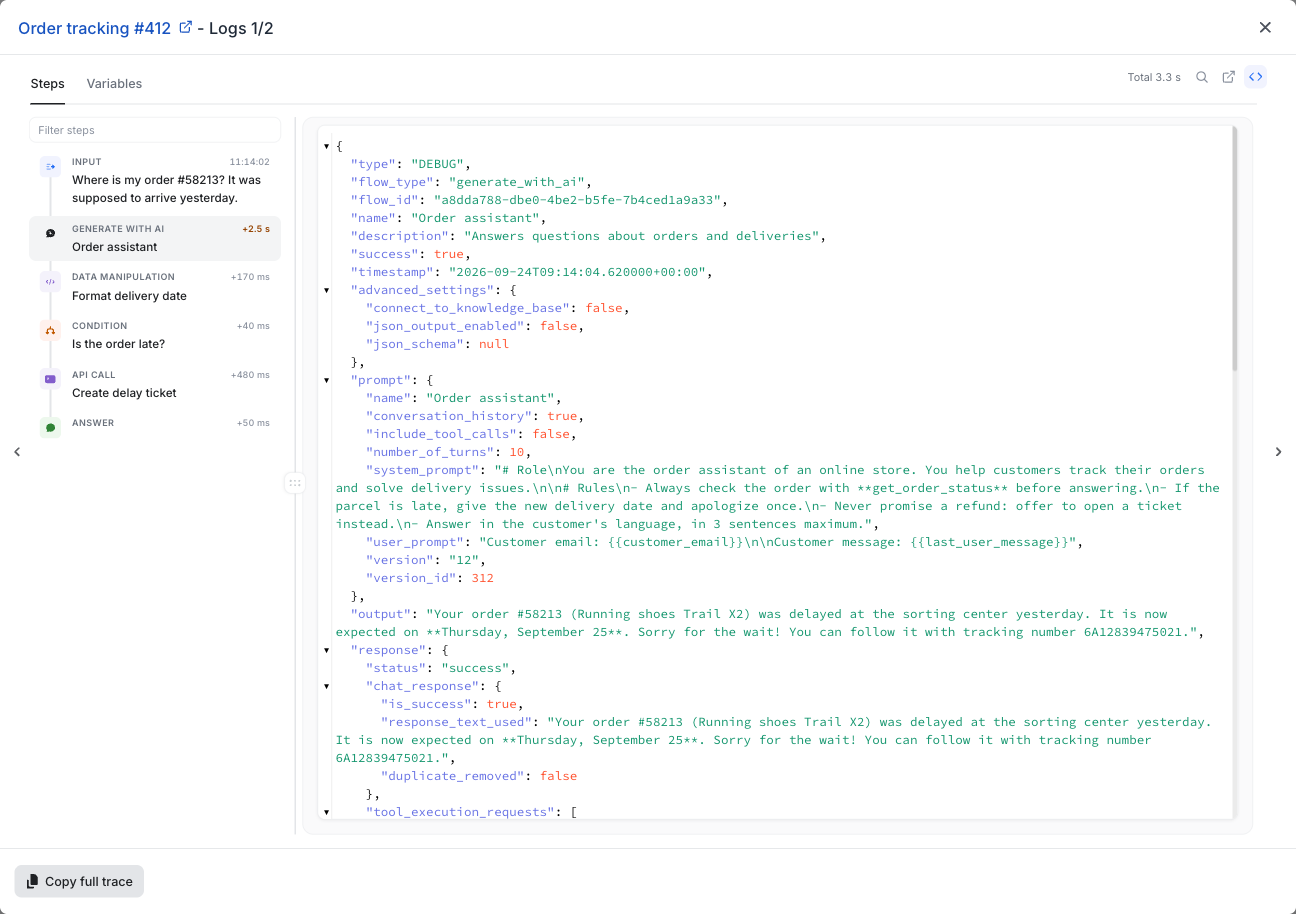Switch to the Variables tab

[114, 84]
